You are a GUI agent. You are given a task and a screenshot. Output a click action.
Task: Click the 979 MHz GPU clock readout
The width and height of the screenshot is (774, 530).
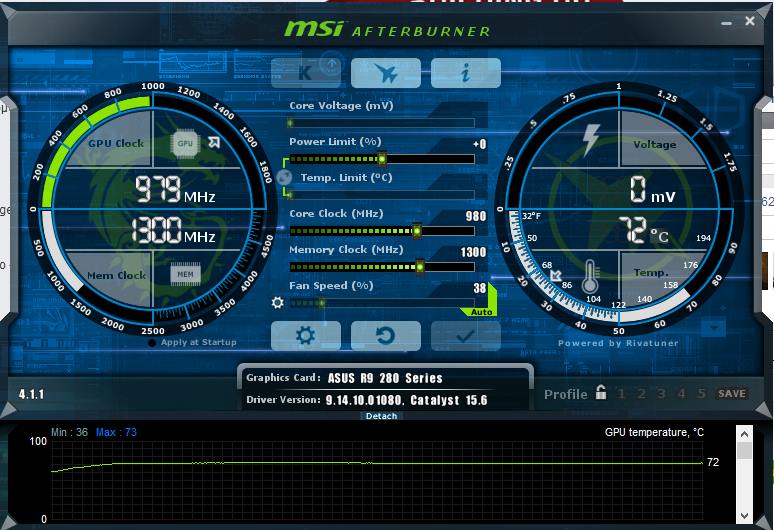(x=175, y=189)
